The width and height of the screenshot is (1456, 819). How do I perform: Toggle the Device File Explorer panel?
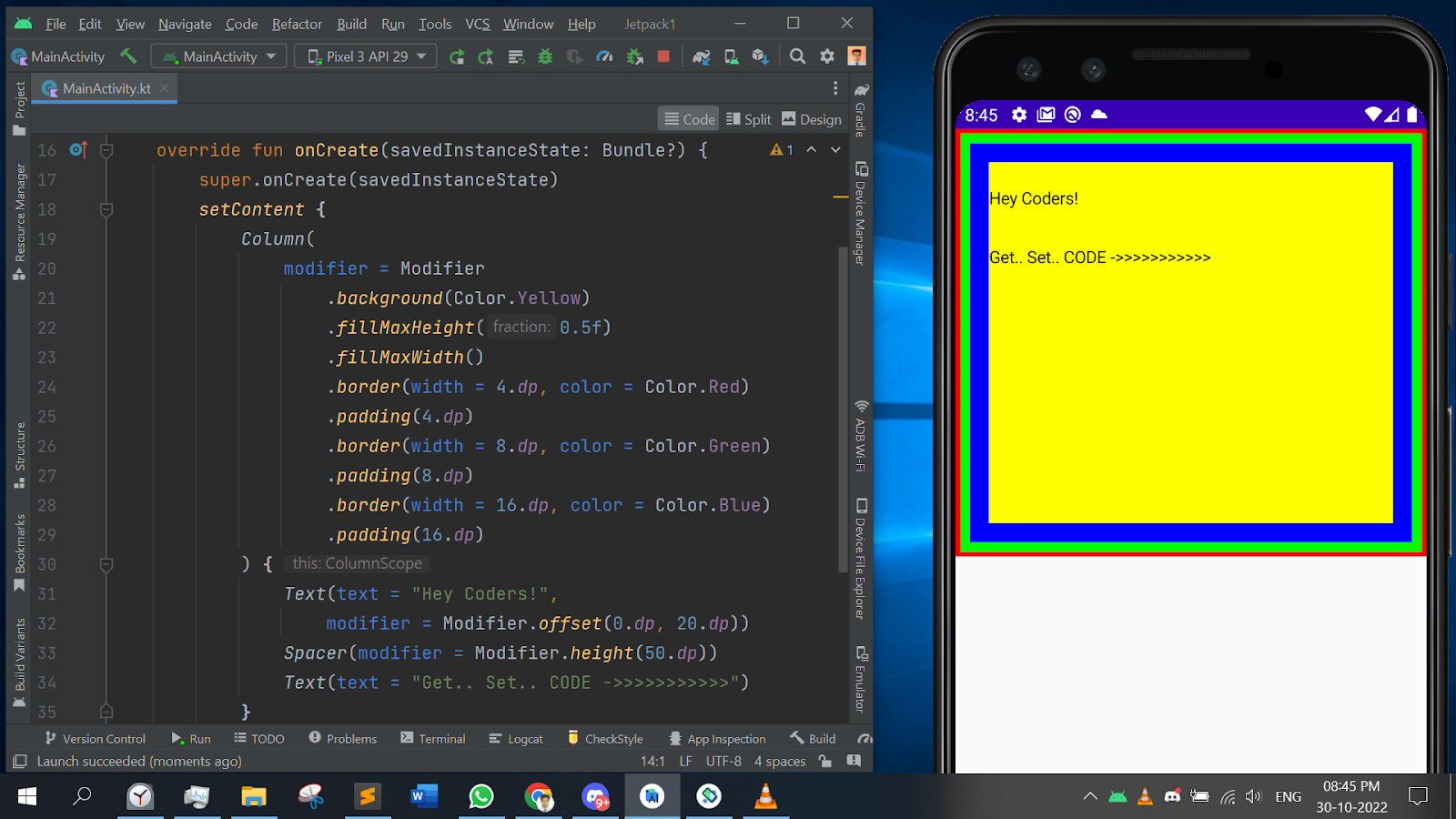[861, 558]
